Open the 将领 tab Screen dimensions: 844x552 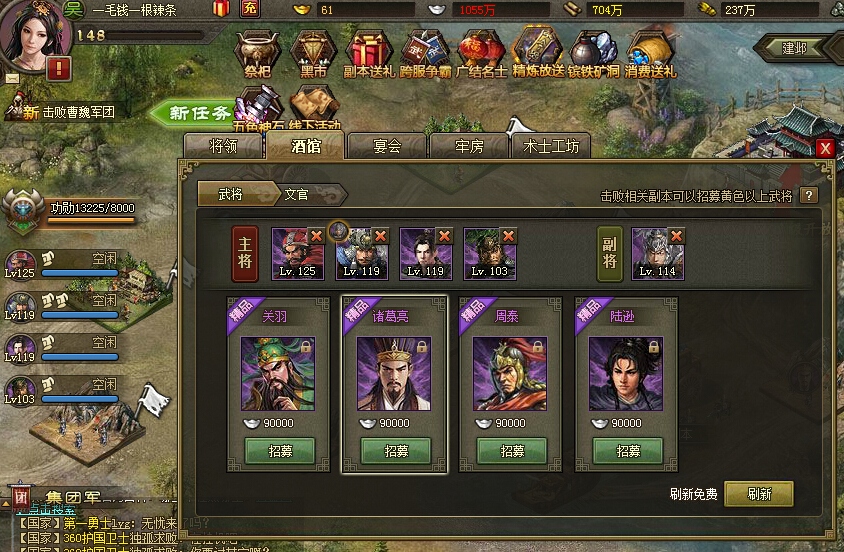pyautogui.click(x=223, y=146)
